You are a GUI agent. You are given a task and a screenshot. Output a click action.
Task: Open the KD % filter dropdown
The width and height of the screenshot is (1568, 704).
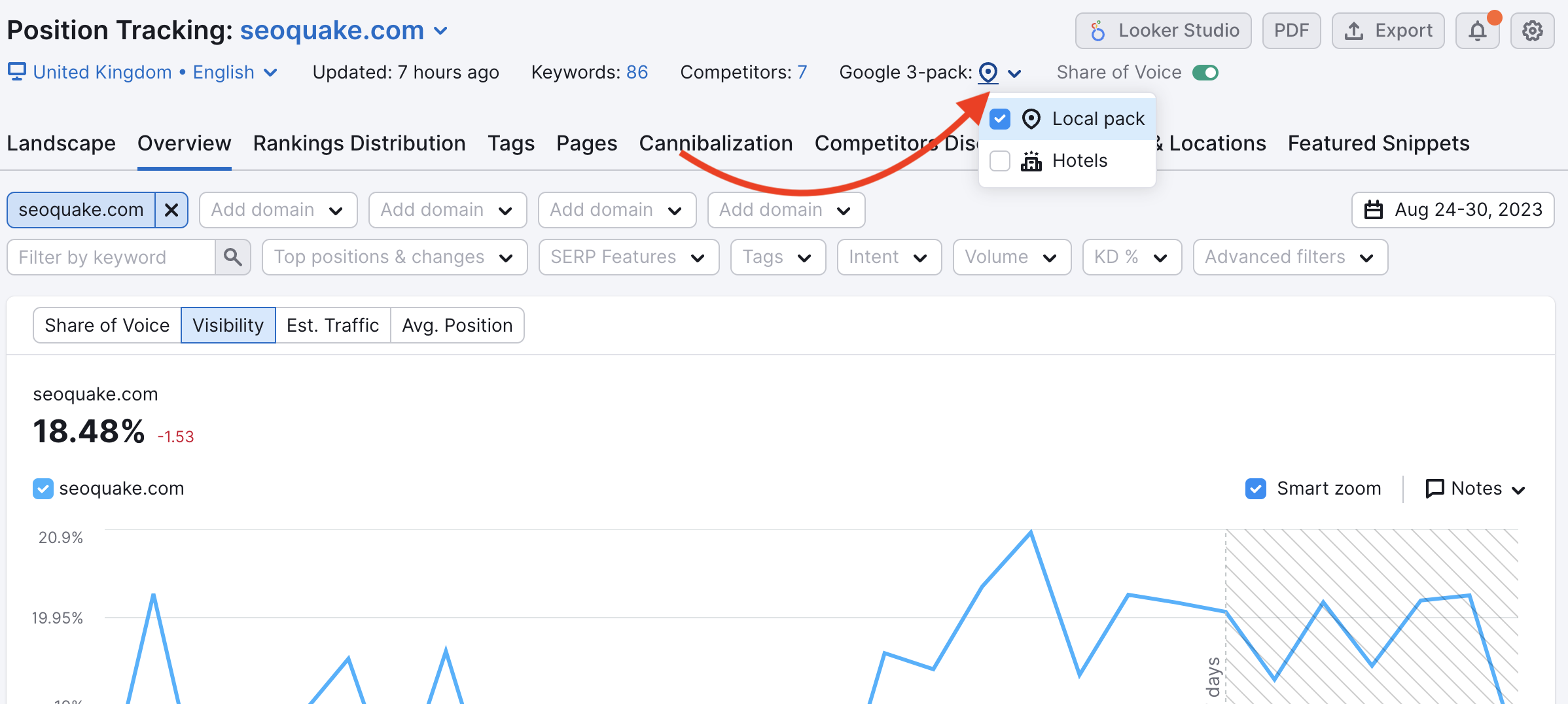pos(1132,257)
